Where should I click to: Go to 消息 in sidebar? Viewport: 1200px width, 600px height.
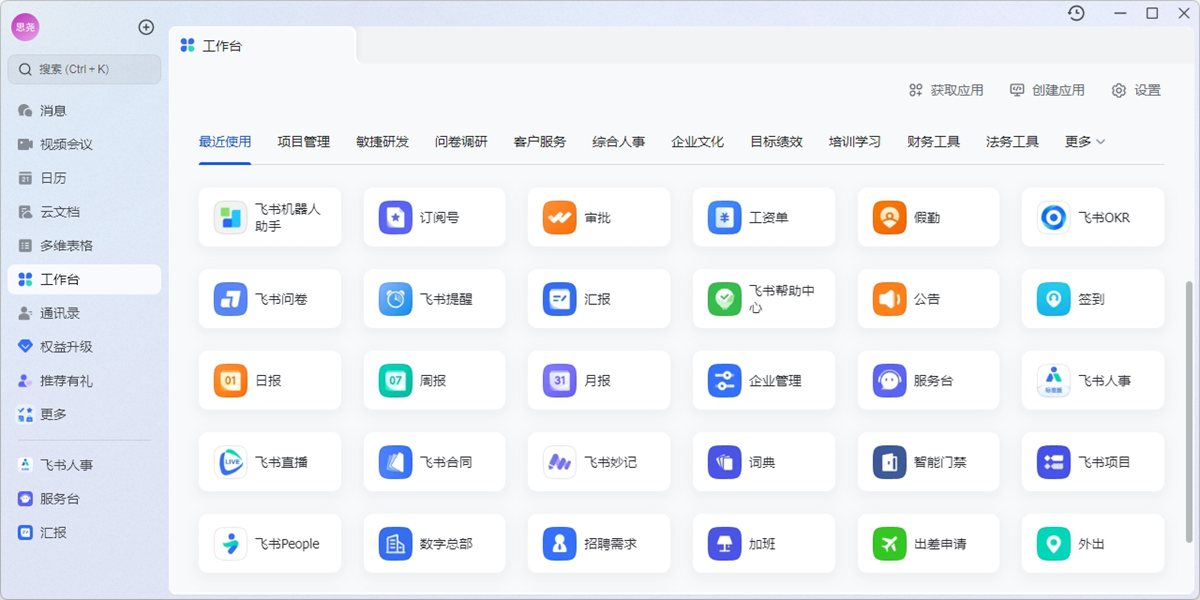coord(84,110)
